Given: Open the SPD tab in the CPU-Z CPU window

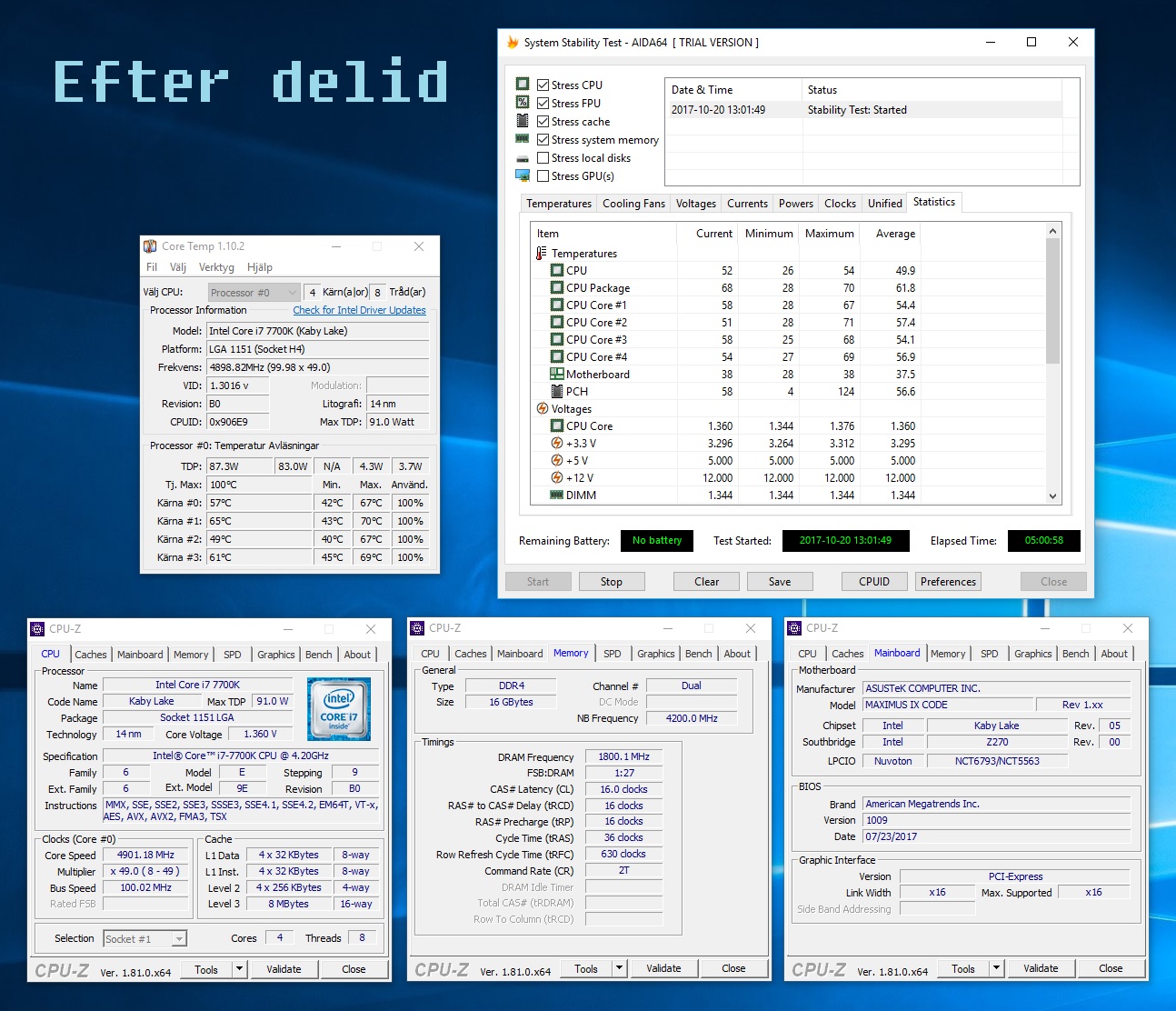Looking at the screenshot, I should click(233, 655).
